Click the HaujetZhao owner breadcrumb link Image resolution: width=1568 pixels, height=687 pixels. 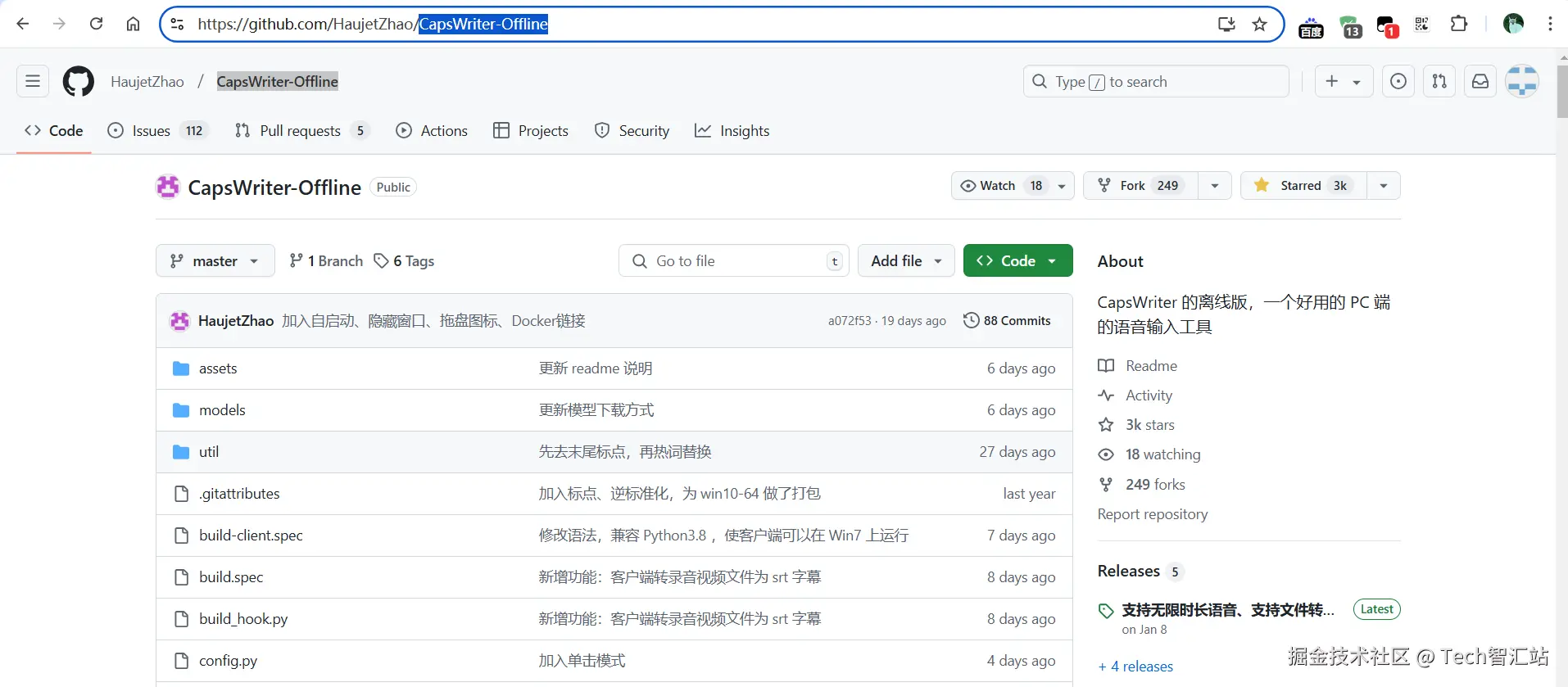[x=147, y=82]
